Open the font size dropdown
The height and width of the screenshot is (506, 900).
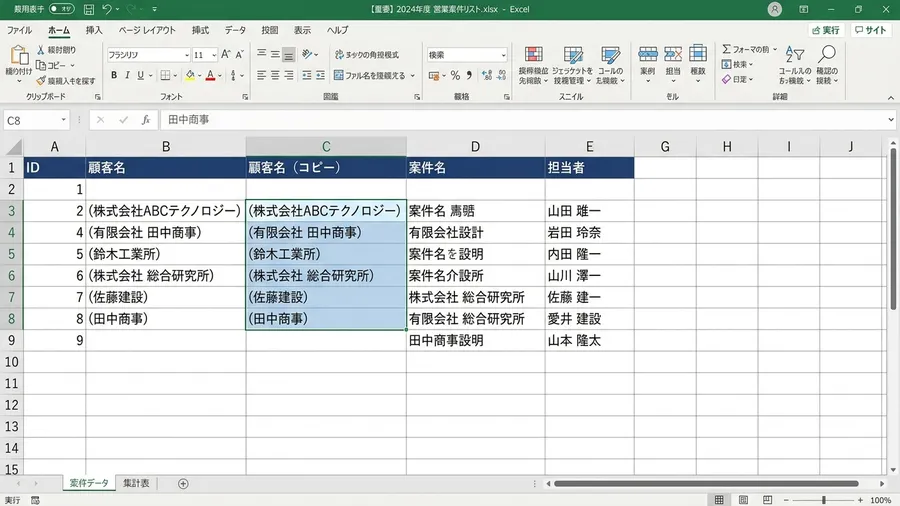[214, 55]
